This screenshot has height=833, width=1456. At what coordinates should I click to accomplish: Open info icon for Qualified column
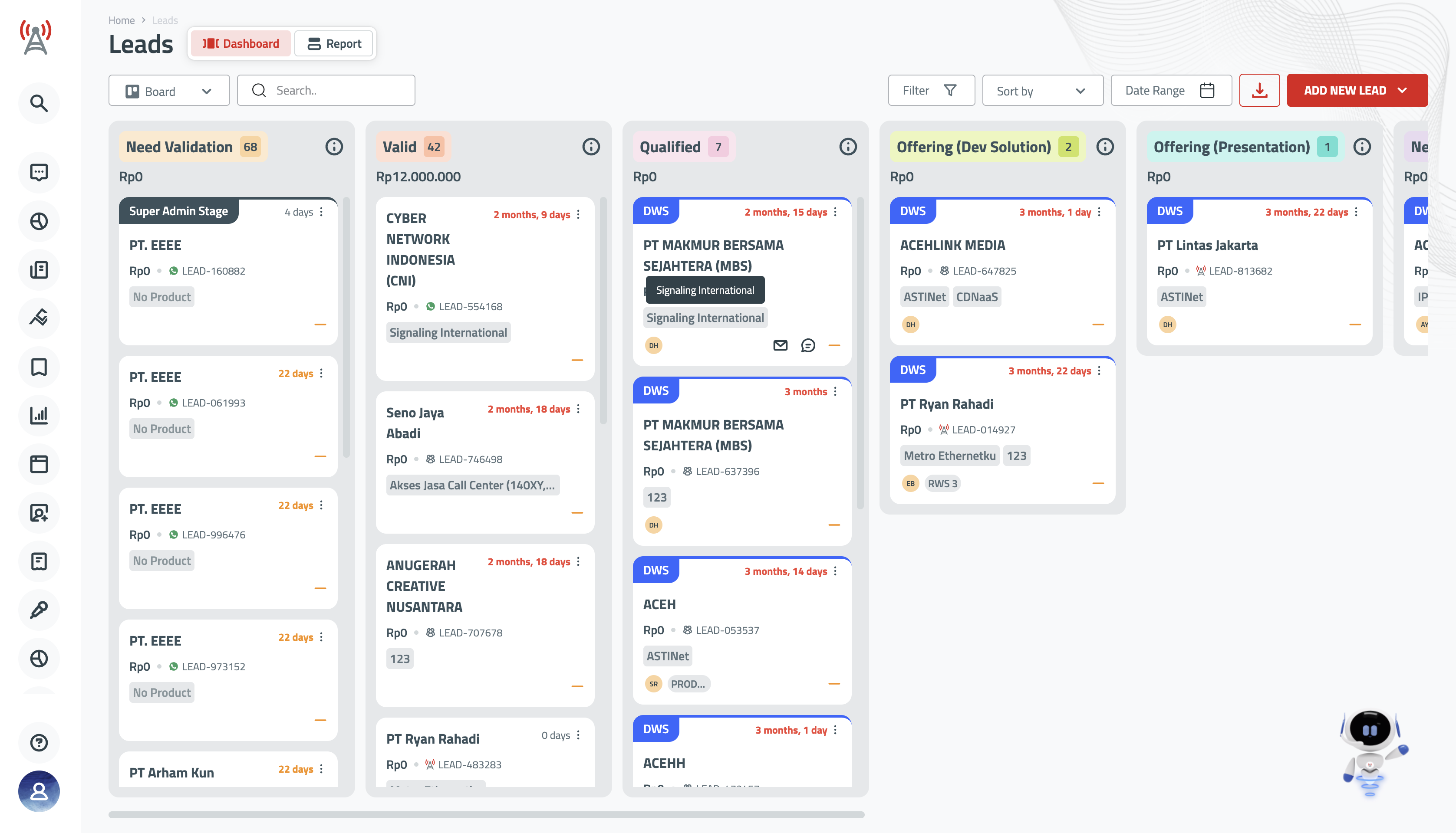pos(848,147)
